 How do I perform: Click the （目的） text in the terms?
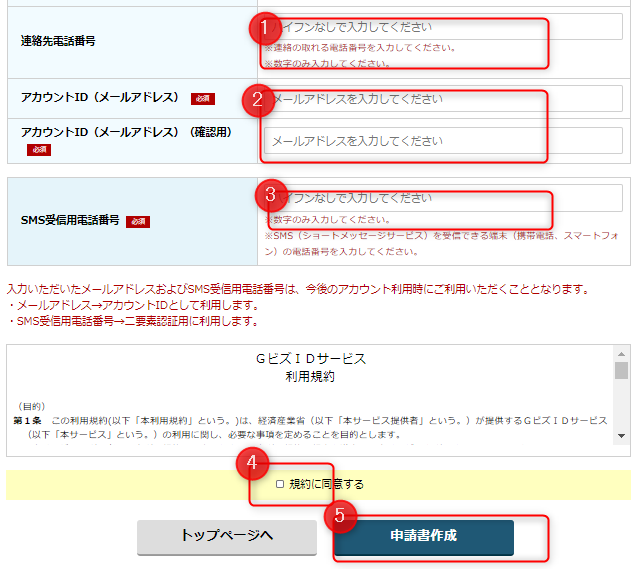coord(32,406)
